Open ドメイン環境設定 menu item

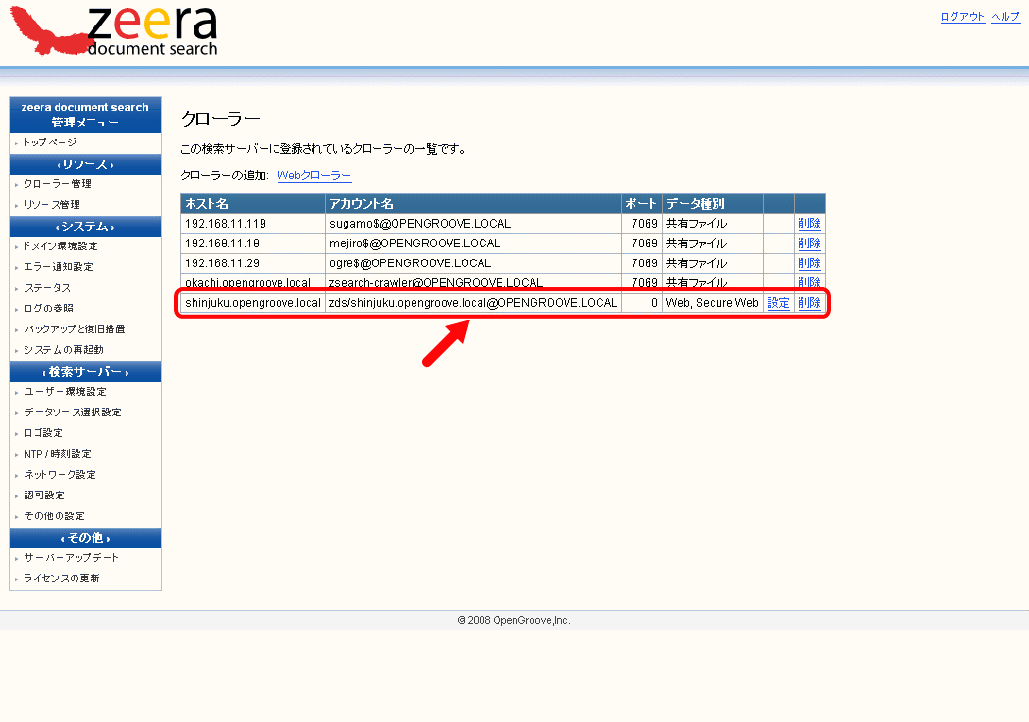60,246
